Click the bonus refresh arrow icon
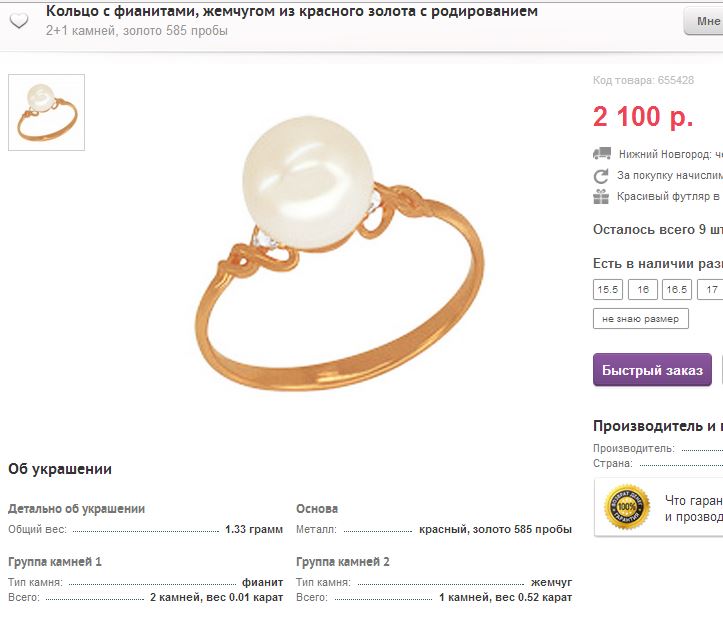723x628 pixels. [601, 176]
